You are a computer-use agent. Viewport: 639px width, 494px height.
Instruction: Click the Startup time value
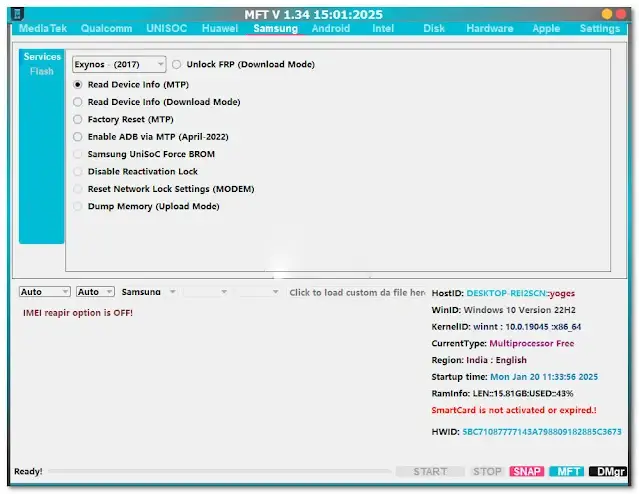544,377
